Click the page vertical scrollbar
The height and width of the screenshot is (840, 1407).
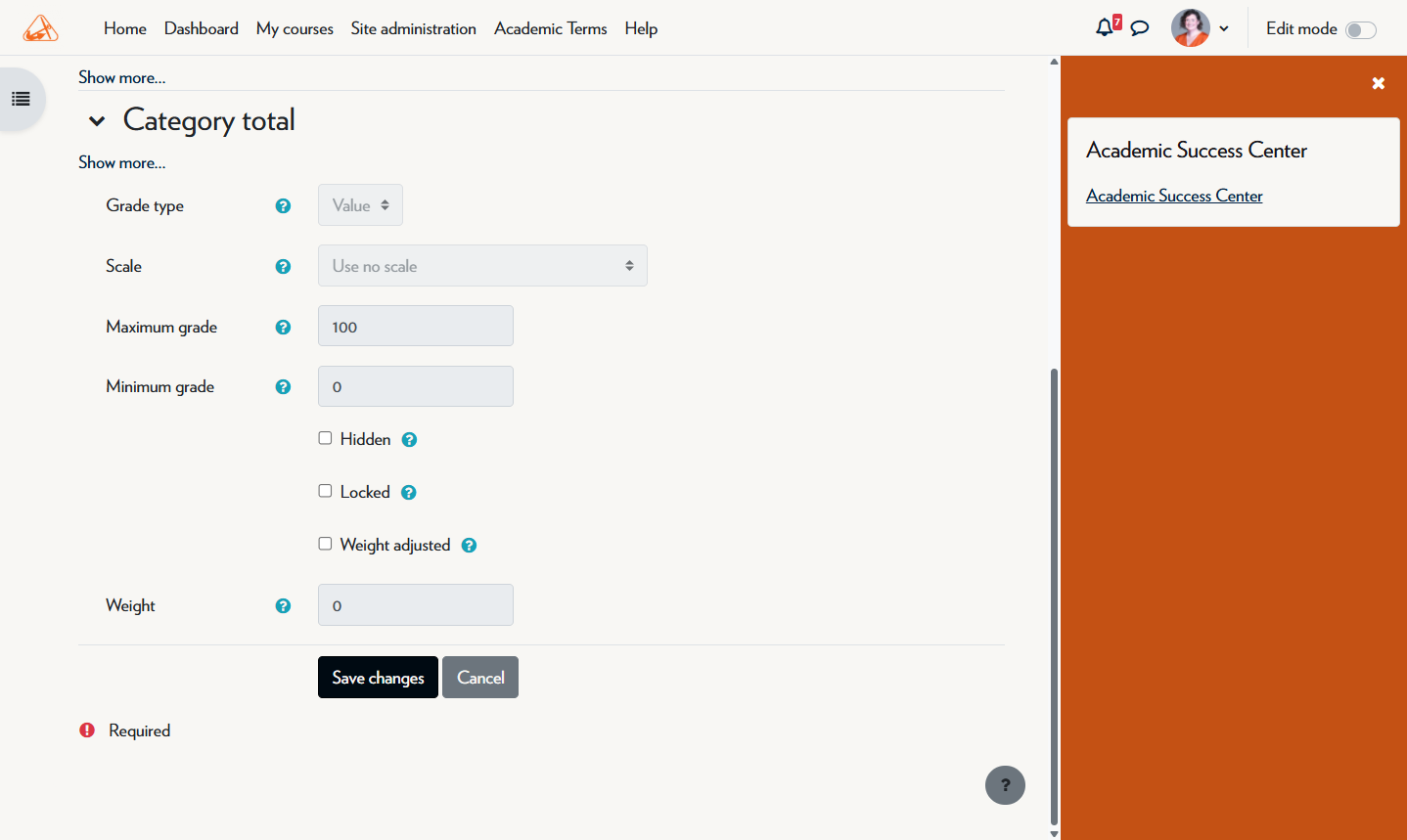[x=1054, y=597]
